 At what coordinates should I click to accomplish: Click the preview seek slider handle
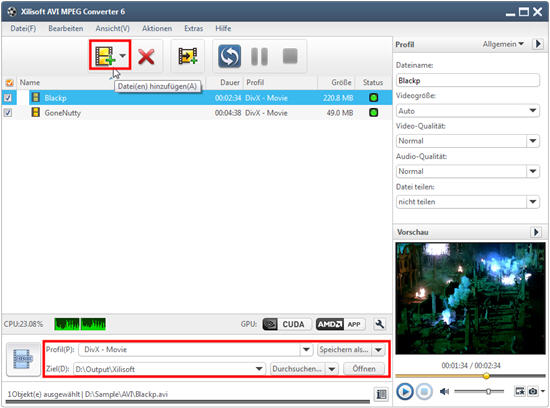pyautogui.click(x=486, y=376)
